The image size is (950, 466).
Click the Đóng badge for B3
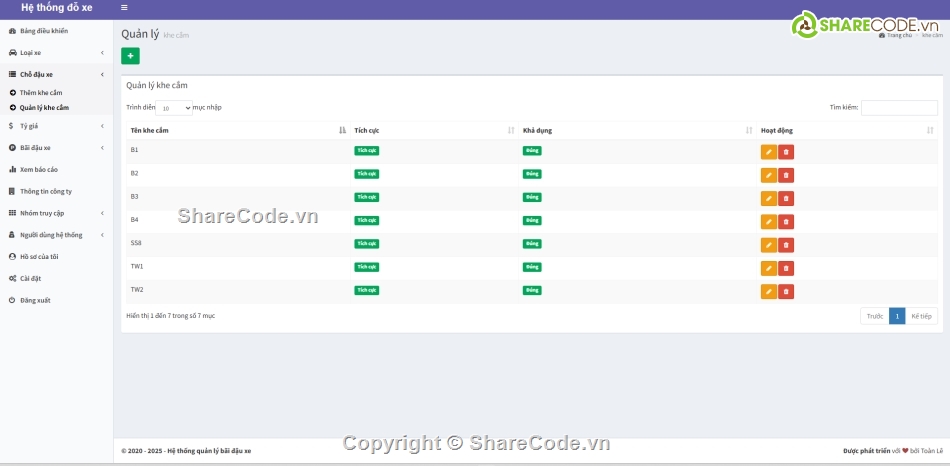532,197
